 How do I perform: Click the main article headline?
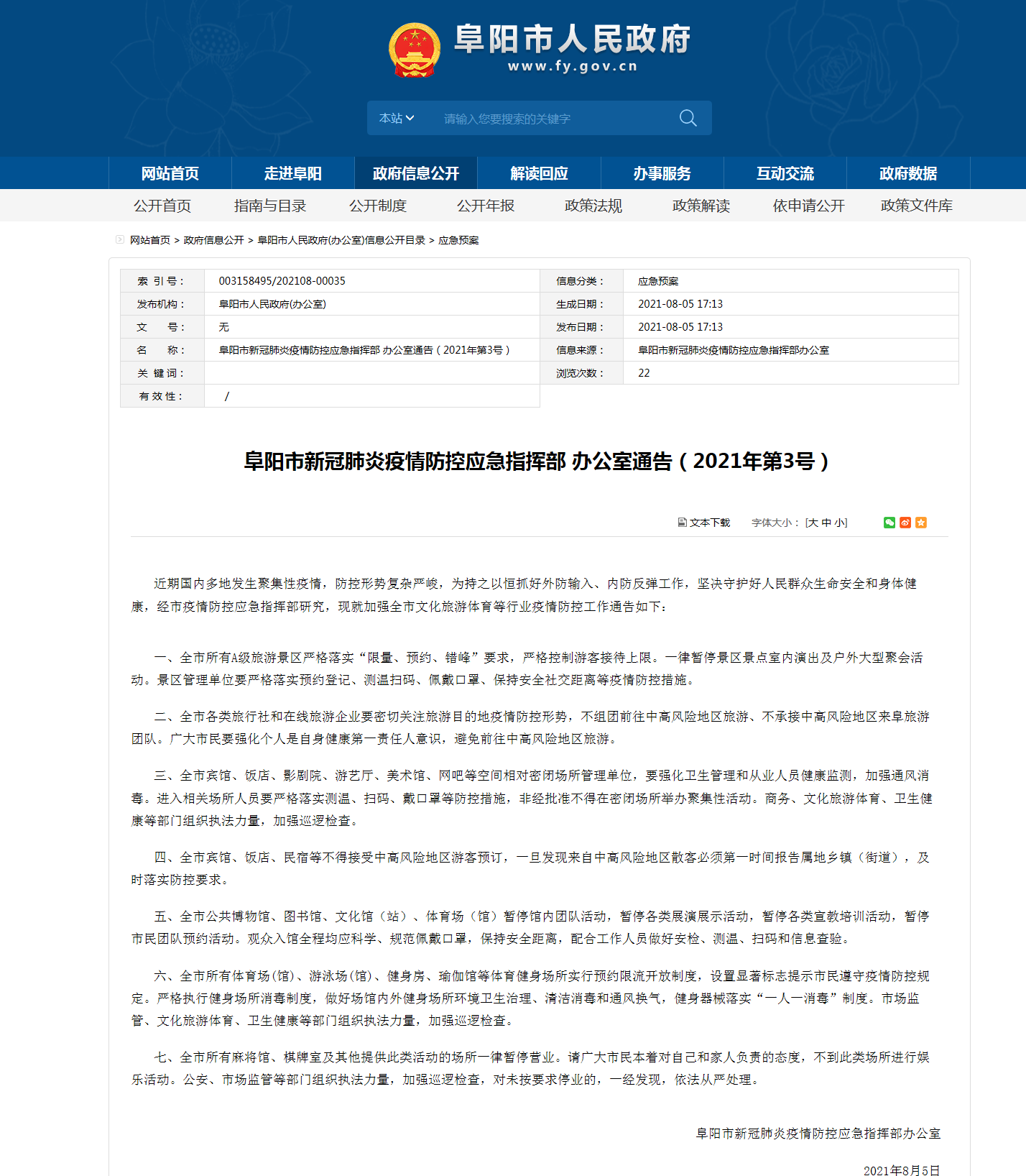537,461
